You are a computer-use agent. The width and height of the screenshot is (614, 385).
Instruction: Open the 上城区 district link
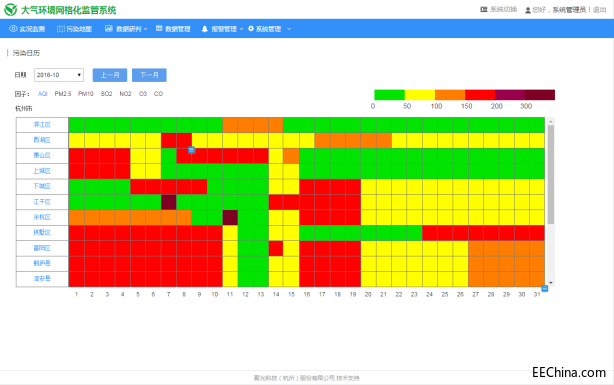click(42, 171)
